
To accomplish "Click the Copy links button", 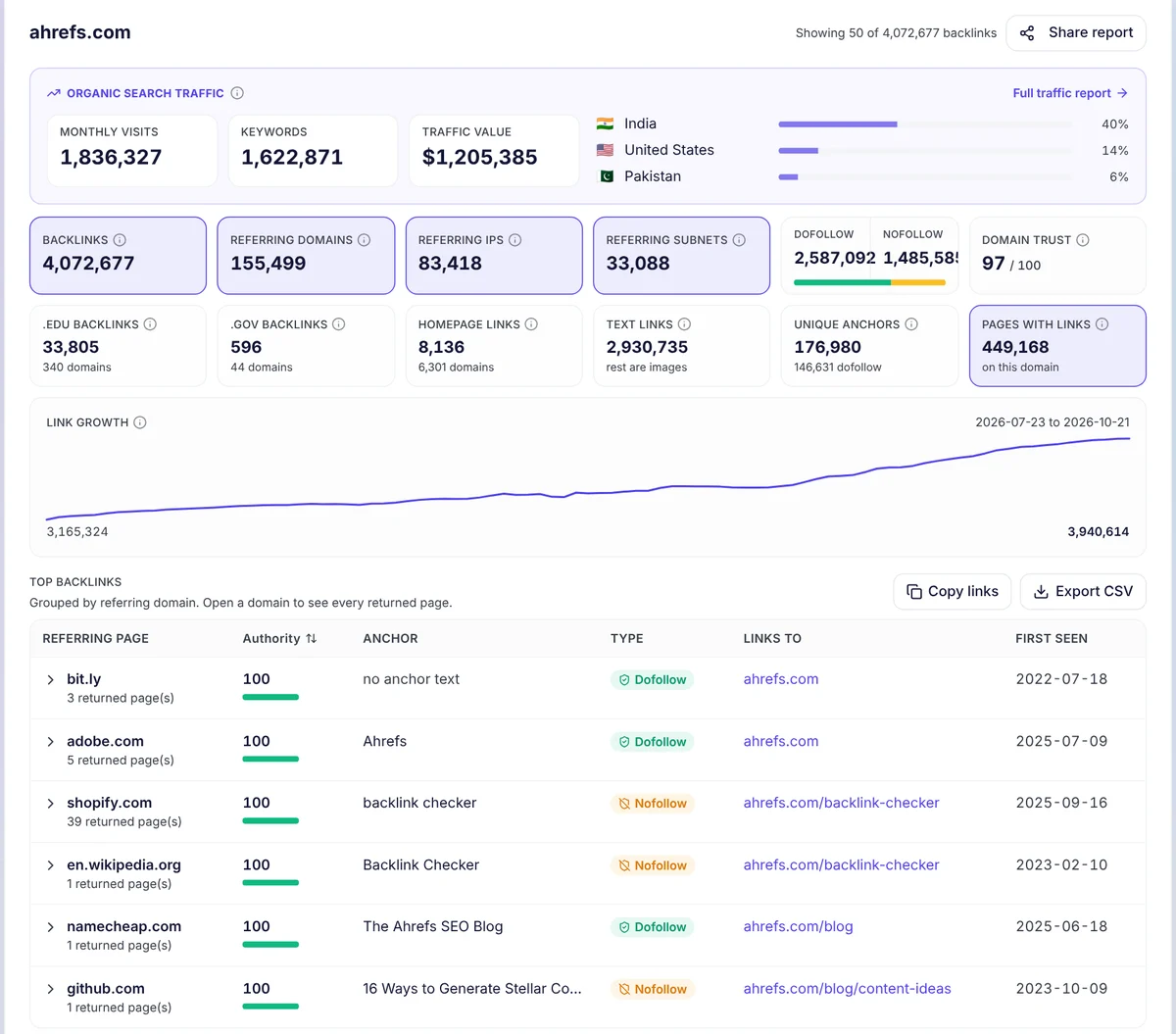I will click(x=952, y=591).
